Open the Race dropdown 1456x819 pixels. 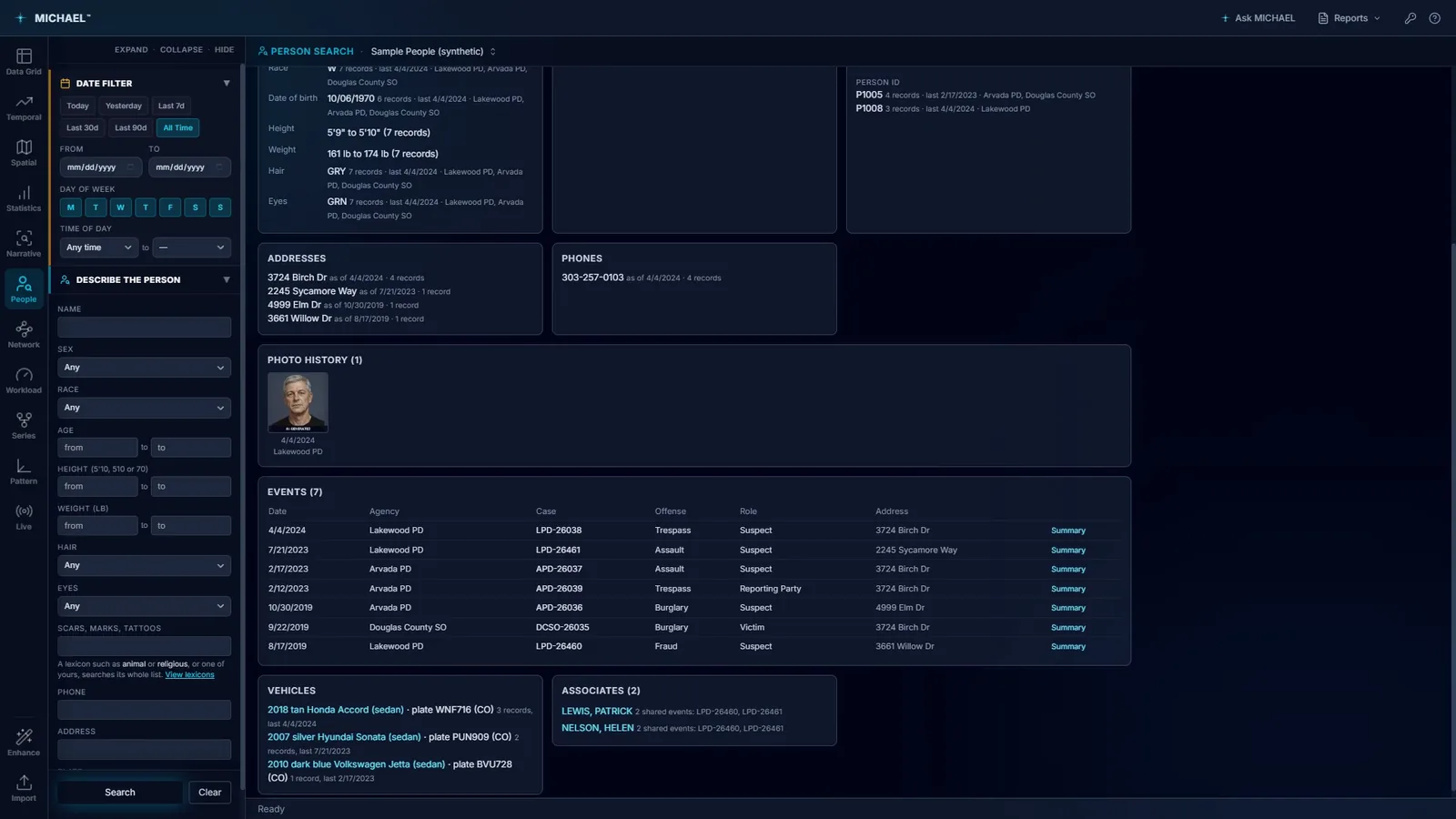144,408
